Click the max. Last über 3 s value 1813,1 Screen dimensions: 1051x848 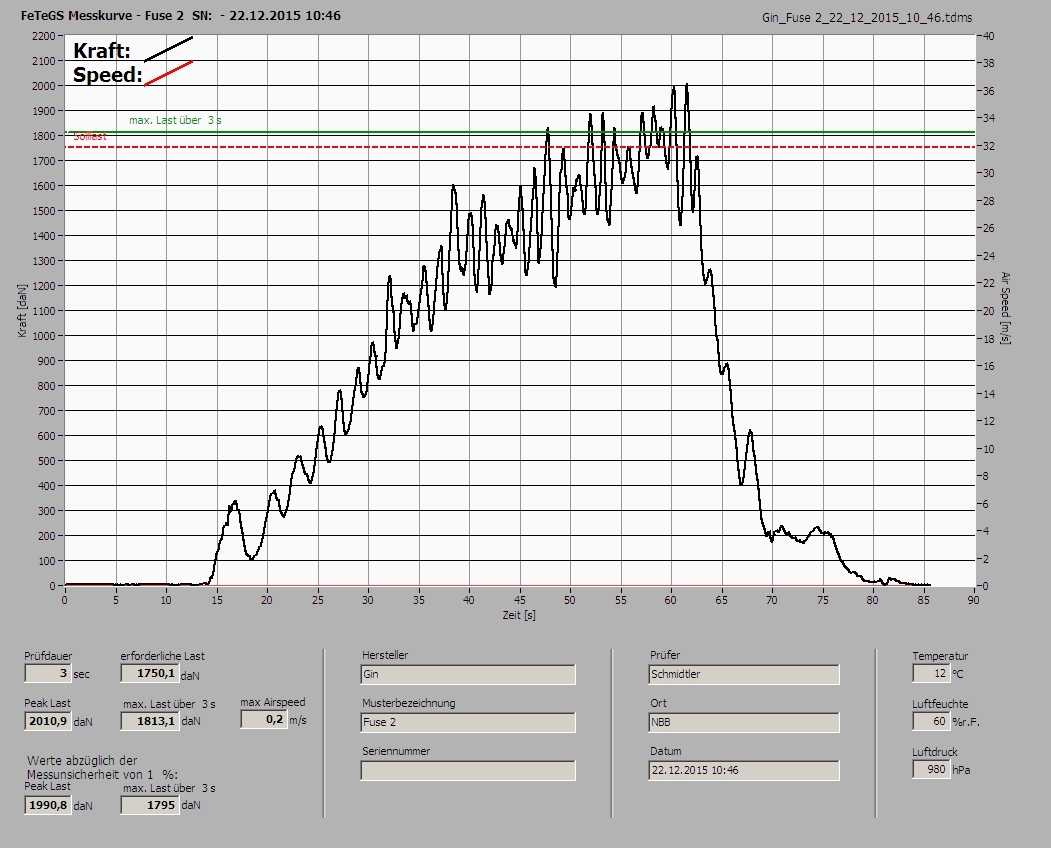149,721
